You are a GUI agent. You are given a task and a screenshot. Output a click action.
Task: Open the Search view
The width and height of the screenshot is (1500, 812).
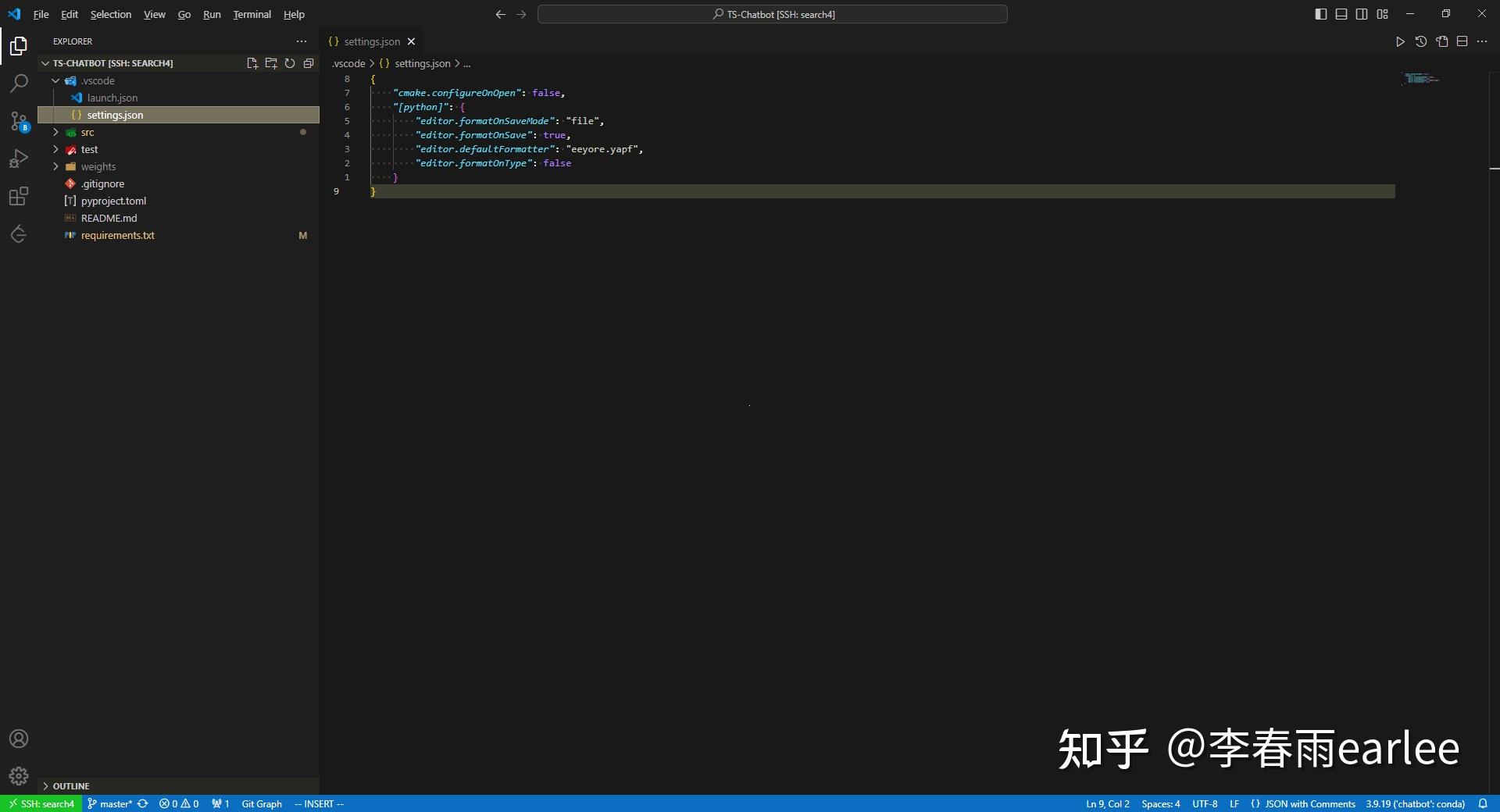[x=18, y=83]
